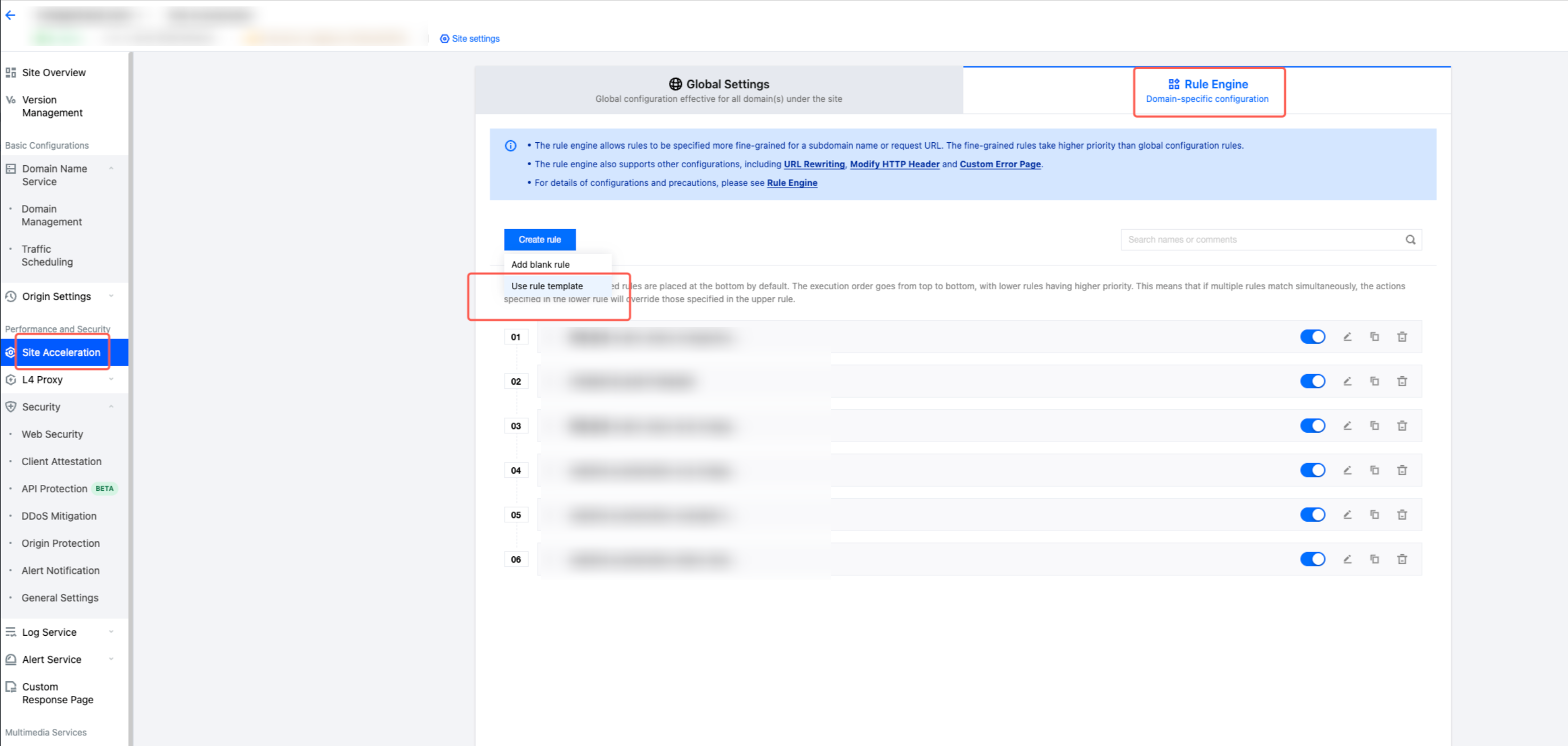Expand the L4 Proxy menu chevron
The height and width of the screenshot is (746, 1568).
tap(111, 379)
